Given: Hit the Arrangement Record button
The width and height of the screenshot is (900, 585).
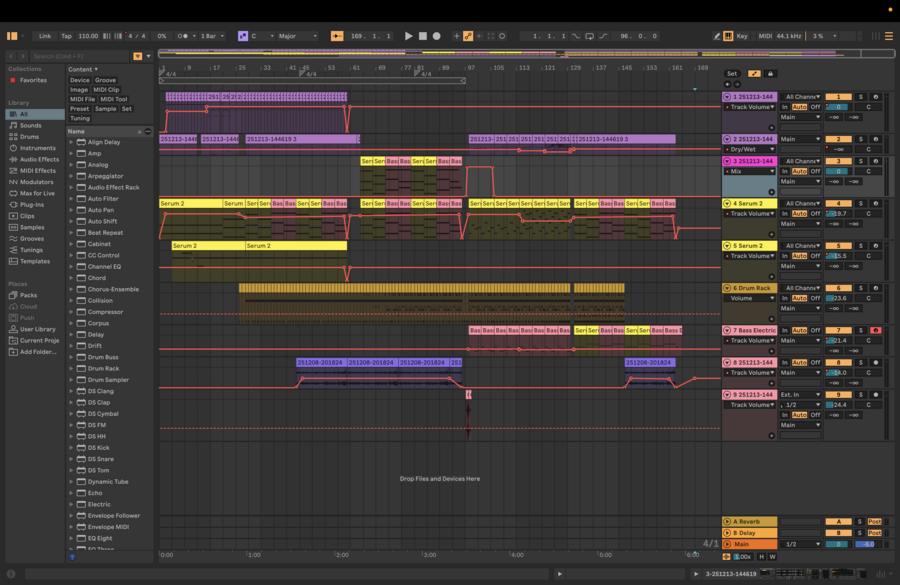Looking at the screenshot, I should coord(436,36).
